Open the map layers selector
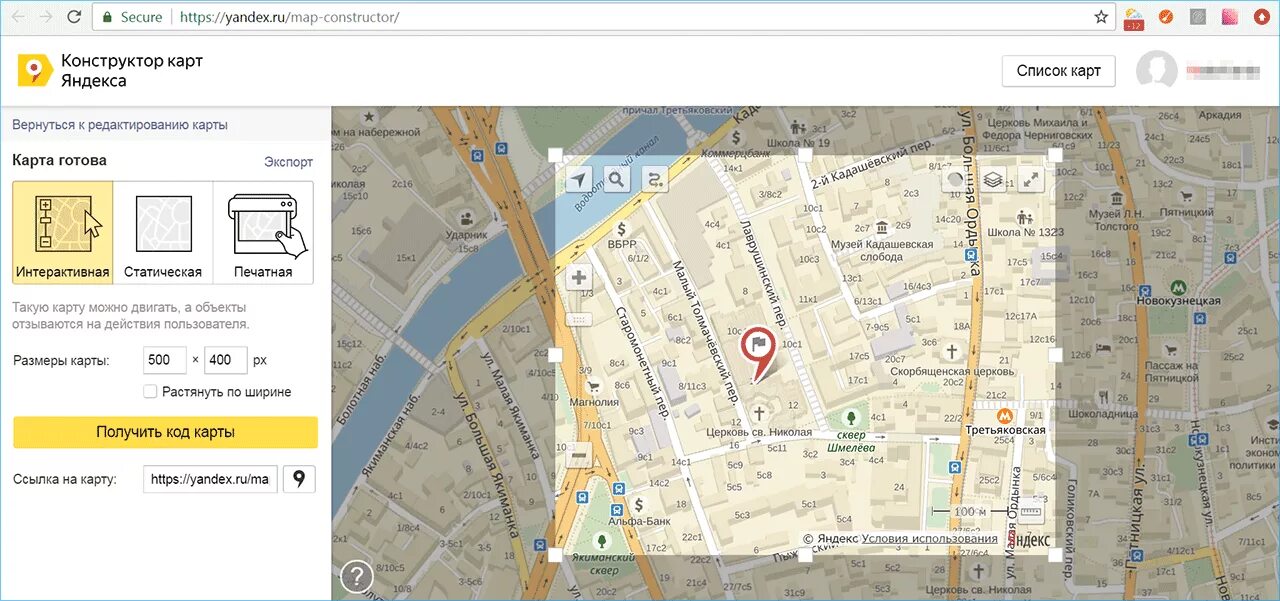Image resolution: width=1280 pixels, height=601 pixels. point(992,179)
